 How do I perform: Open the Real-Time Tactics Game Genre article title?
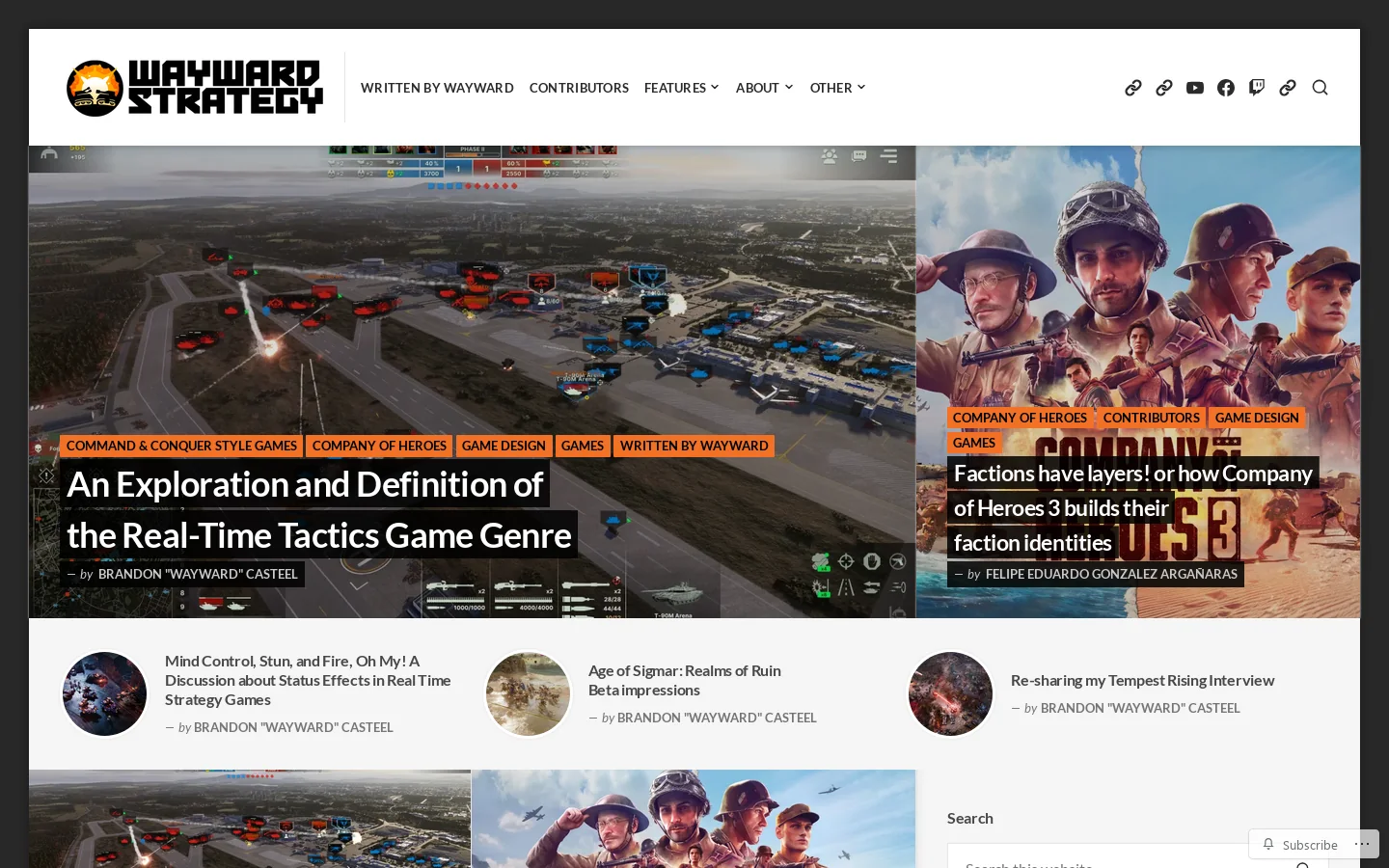click(x=318, y=509)
